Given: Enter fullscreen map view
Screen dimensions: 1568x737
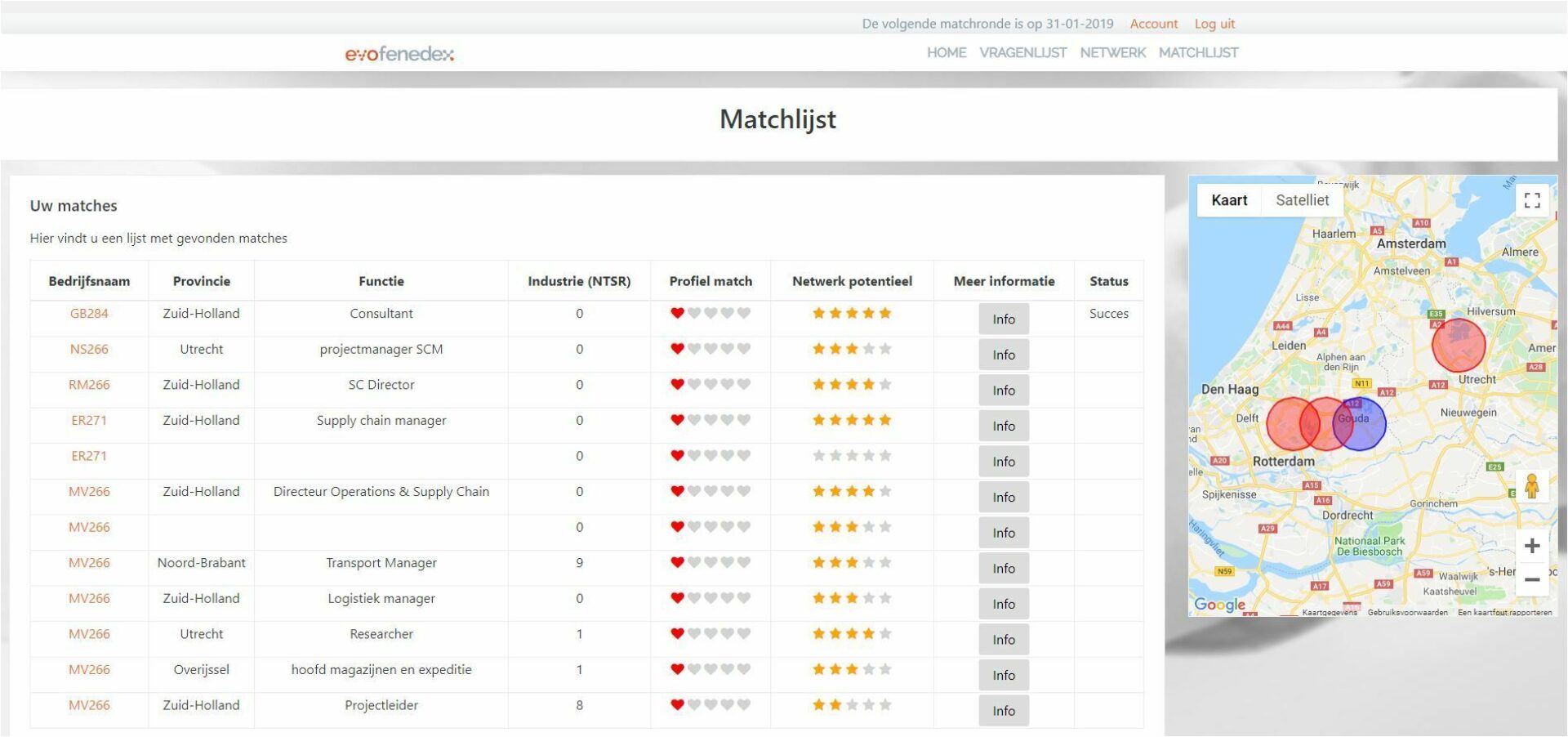Looking at the screenshot, I should pyautogui.click(x=1532, y=199).
